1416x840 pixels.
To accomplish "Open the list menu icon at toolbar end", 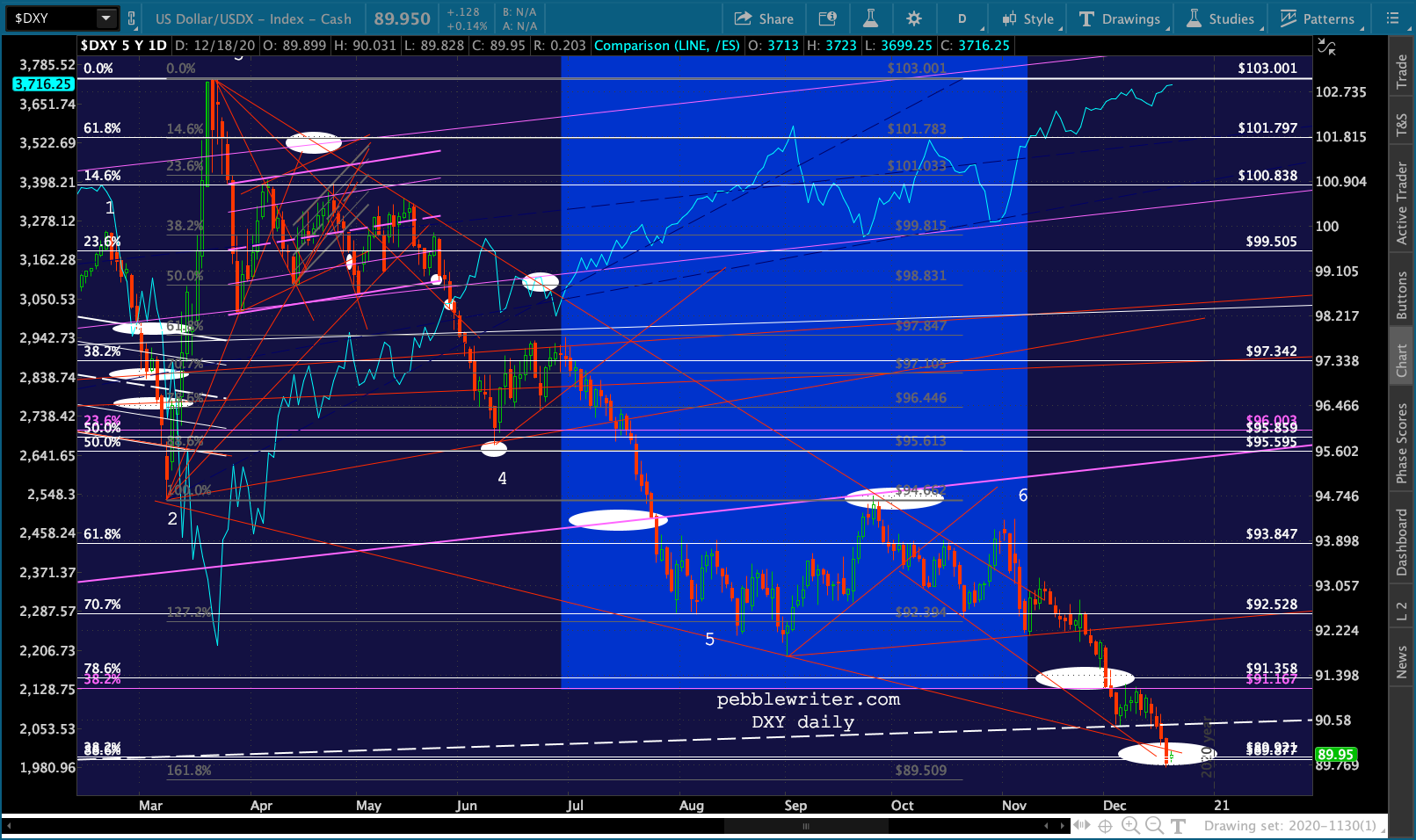I will tap(1392, 18).
